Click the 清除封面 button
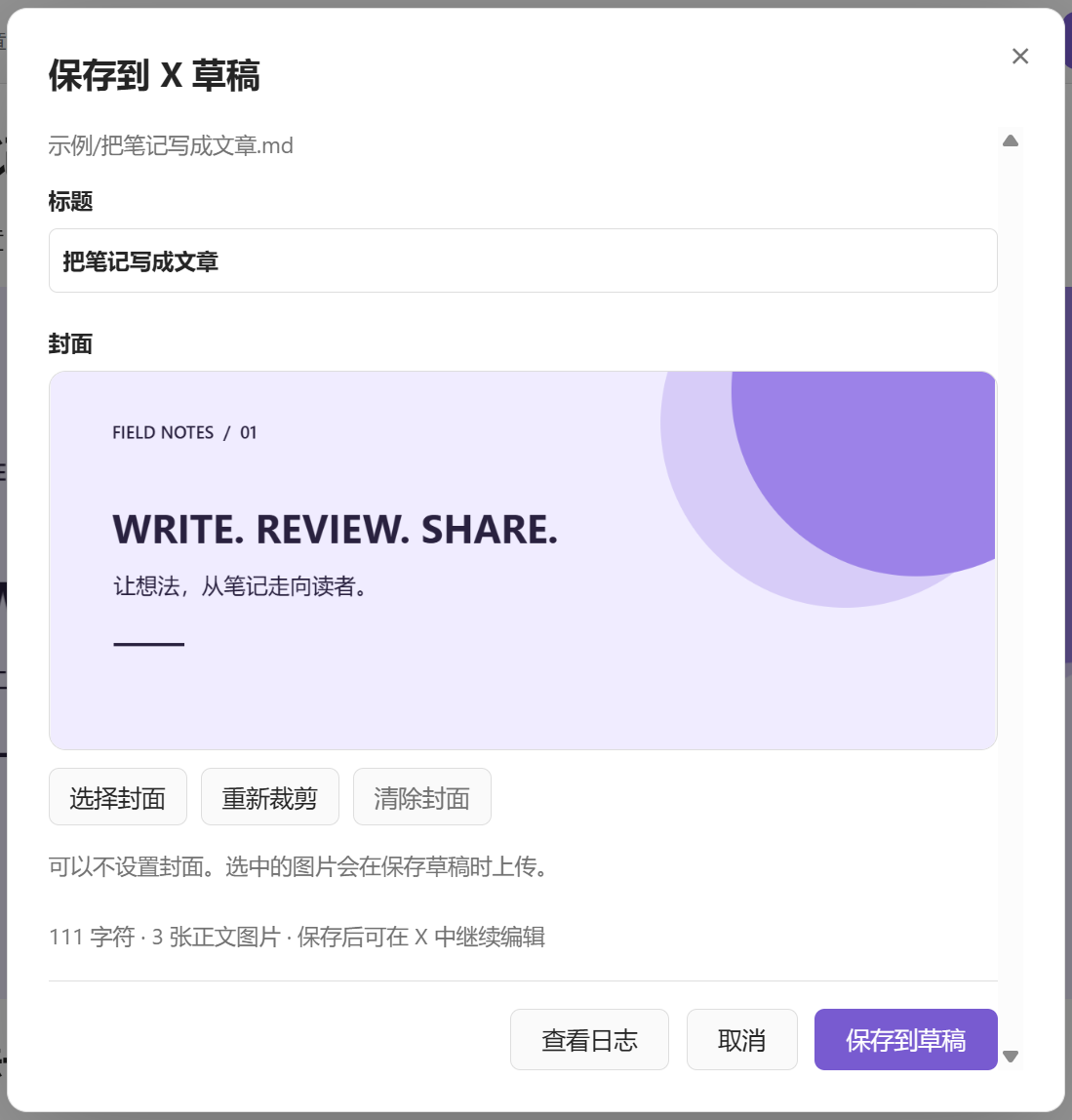Image resolution: width=1072 pixels, height=1120 pixels. [422, 797]
